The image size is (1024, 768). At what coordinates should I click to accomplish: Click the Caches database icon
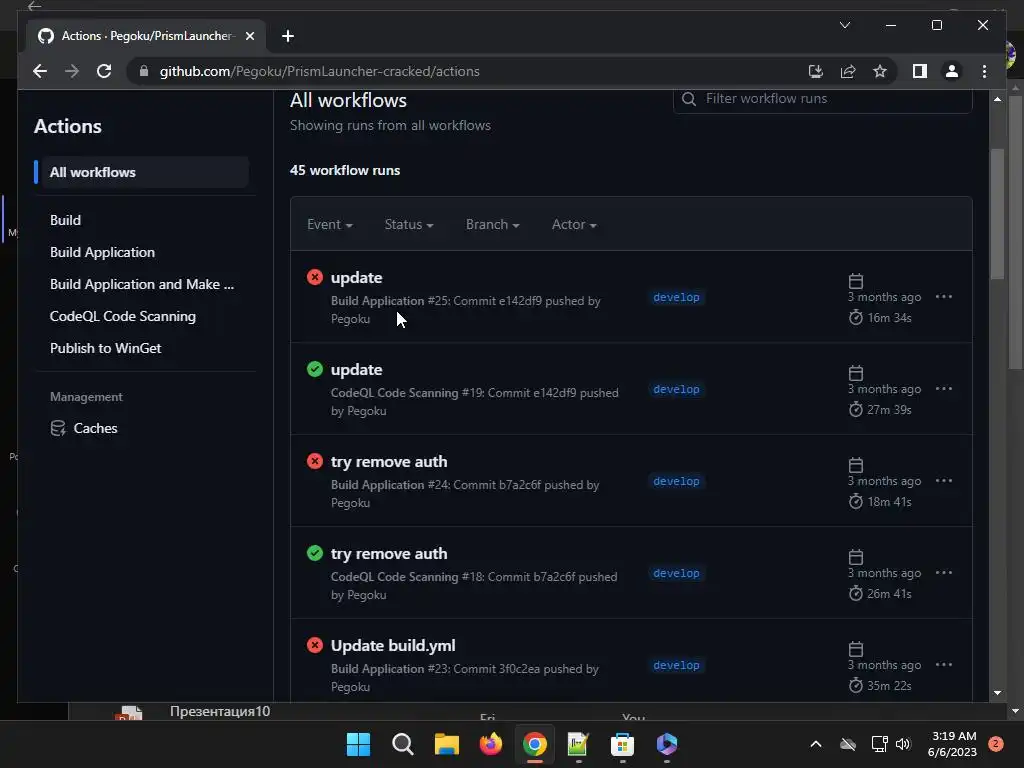pyautogui.click(x=58, y=428)
